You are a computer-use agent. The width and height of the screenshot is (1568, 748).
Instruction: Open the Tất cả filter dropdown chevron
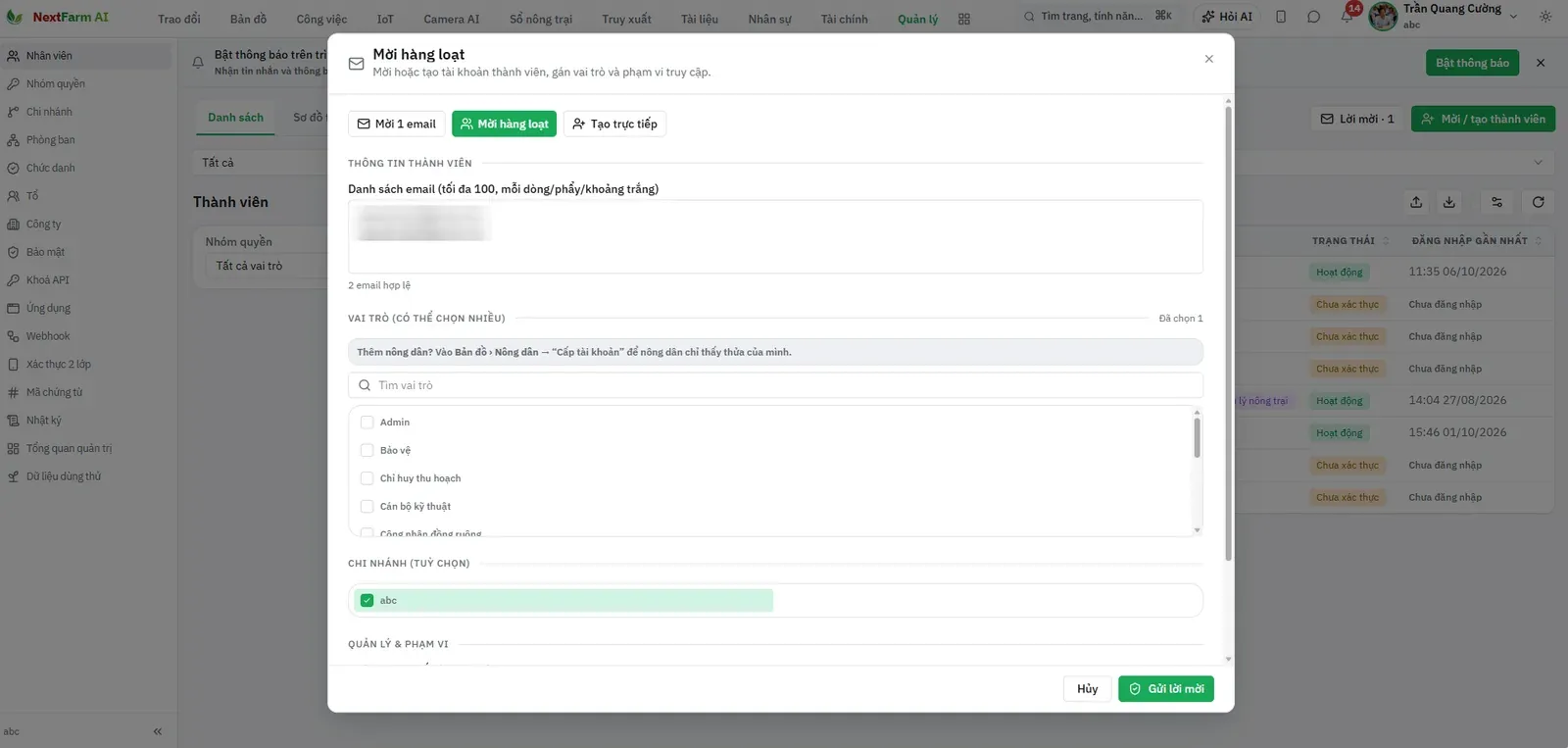click(1538, 163)
